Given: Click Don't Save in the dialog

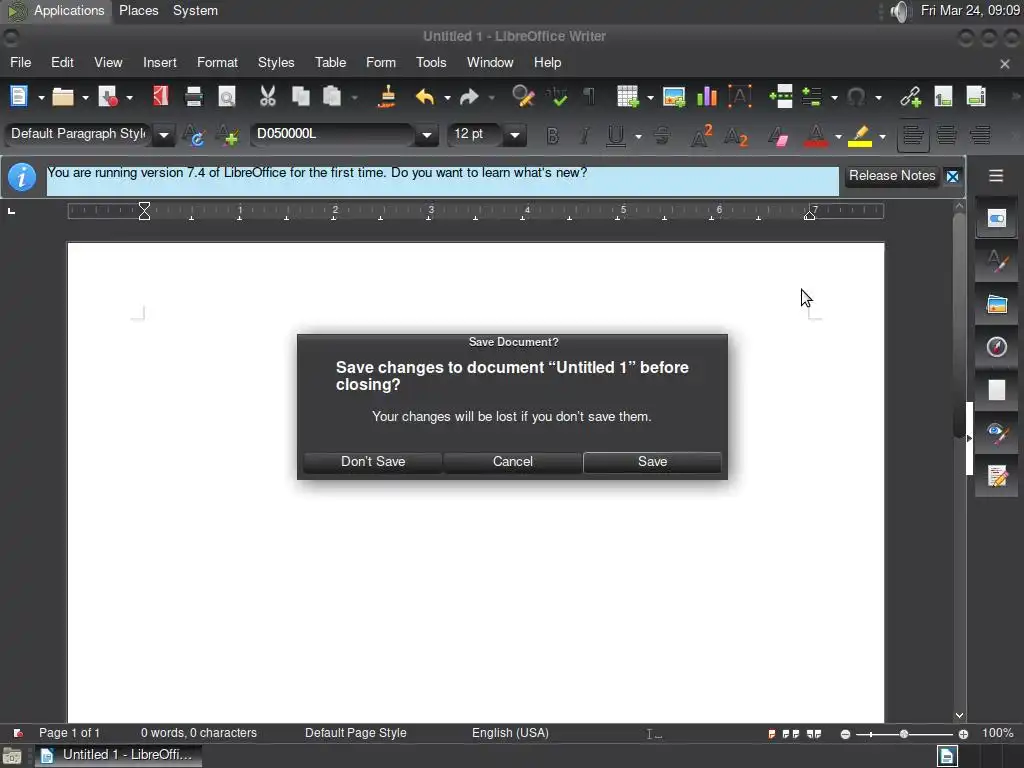Looking at the screenshot, I should coord(373,462).
